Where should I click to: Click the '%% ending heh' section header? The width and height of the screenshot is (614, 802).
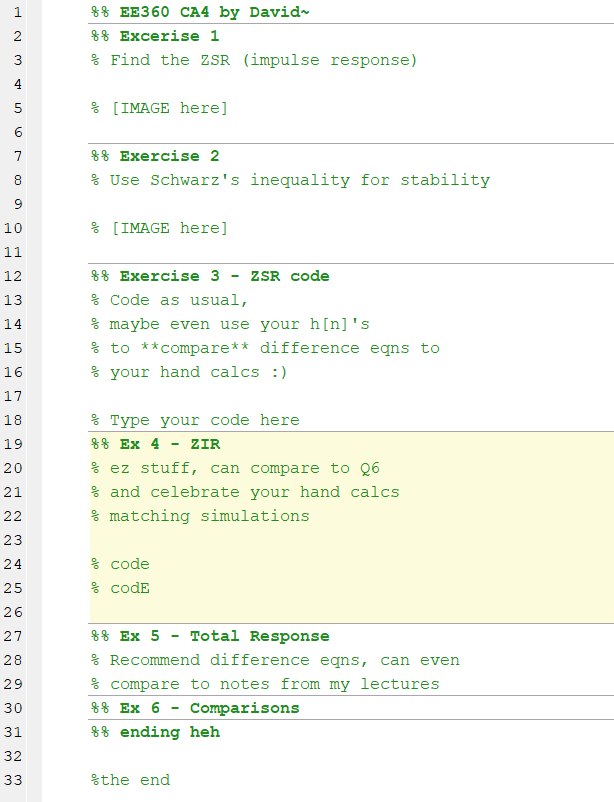pos(155,732)
